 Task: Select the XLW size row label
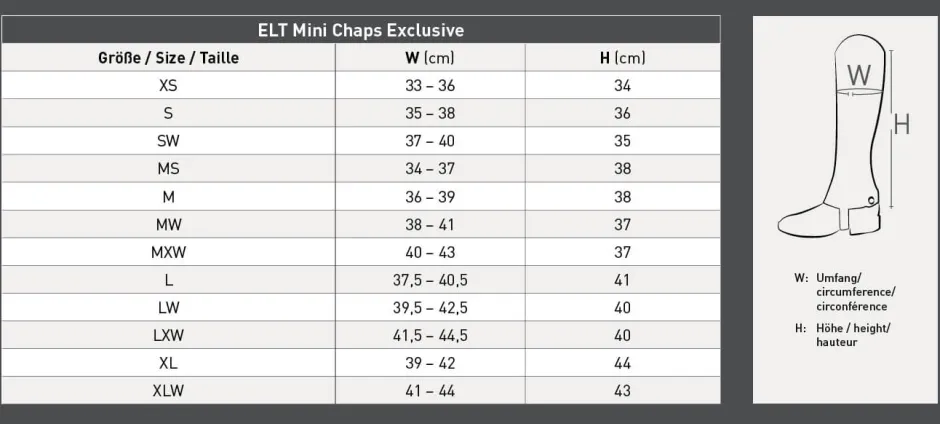pos(168,391)
